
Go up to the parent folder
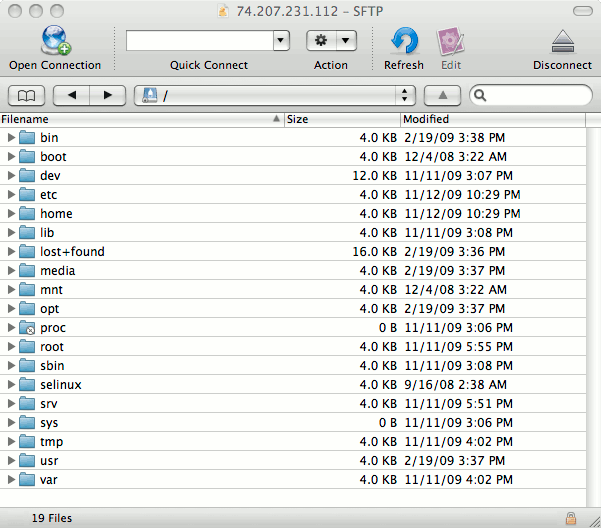click(443, 96)
